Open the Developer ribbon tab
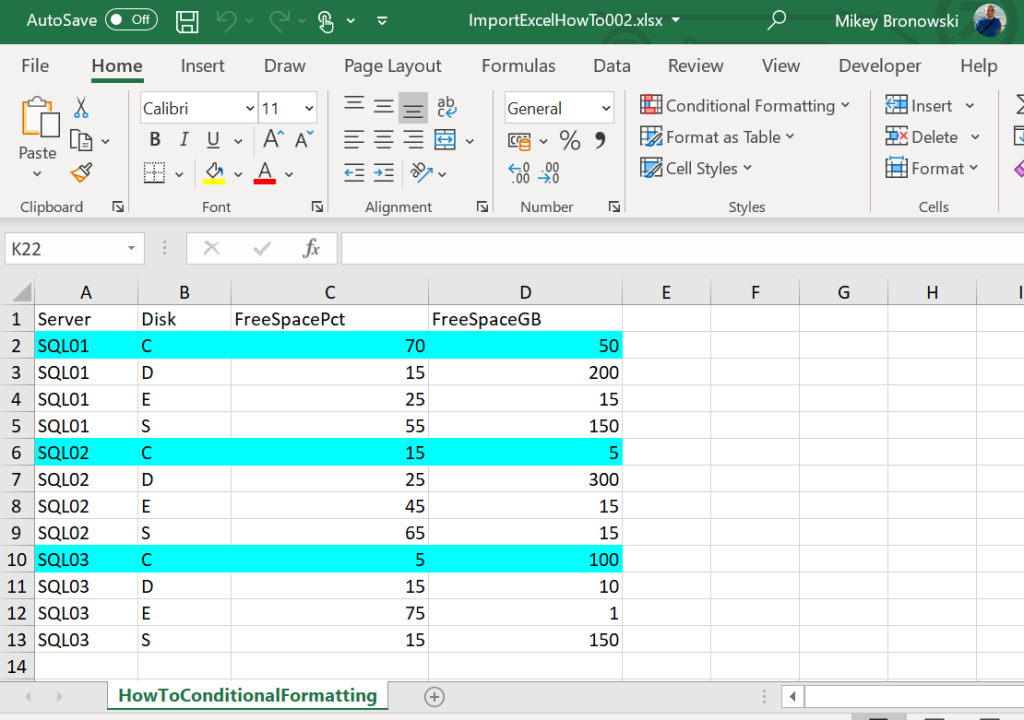Screen dimensions: 1024x720 click(879, 66)
